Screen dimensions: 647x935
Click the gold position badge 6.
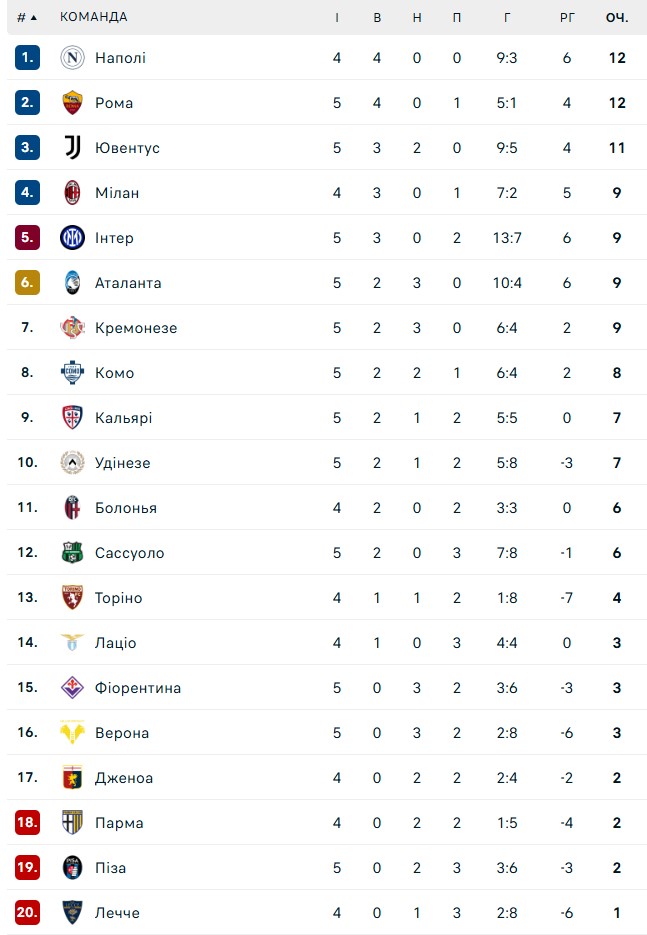tap(27, 283)
